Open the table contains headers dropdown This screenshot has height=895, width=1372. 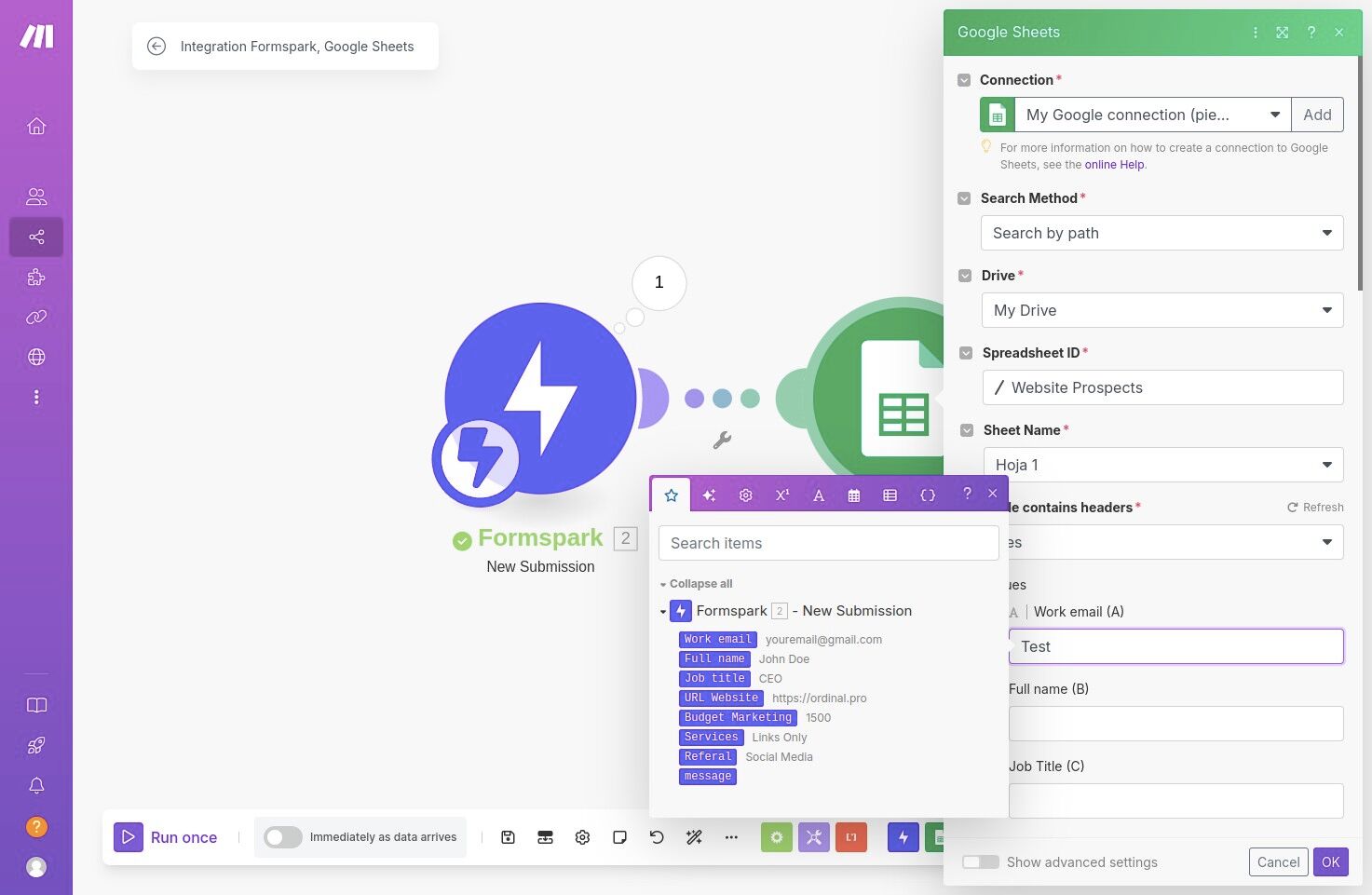click(x=1175, y=542)
